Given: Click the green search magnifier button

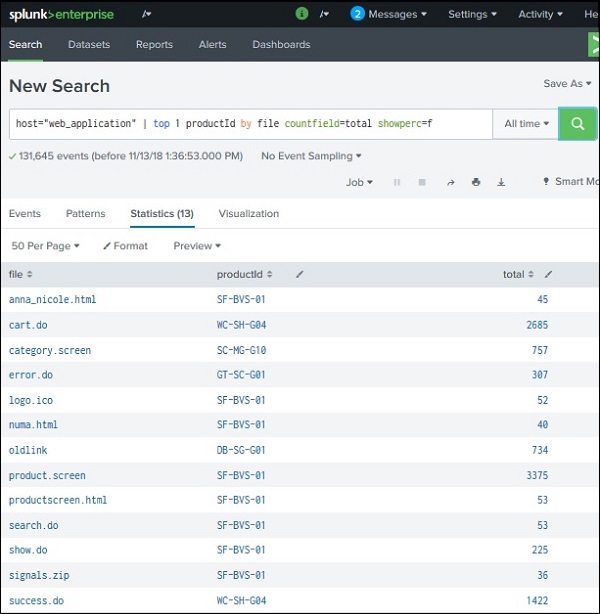Looking at the screenshot, I should (x=577, y=124).
